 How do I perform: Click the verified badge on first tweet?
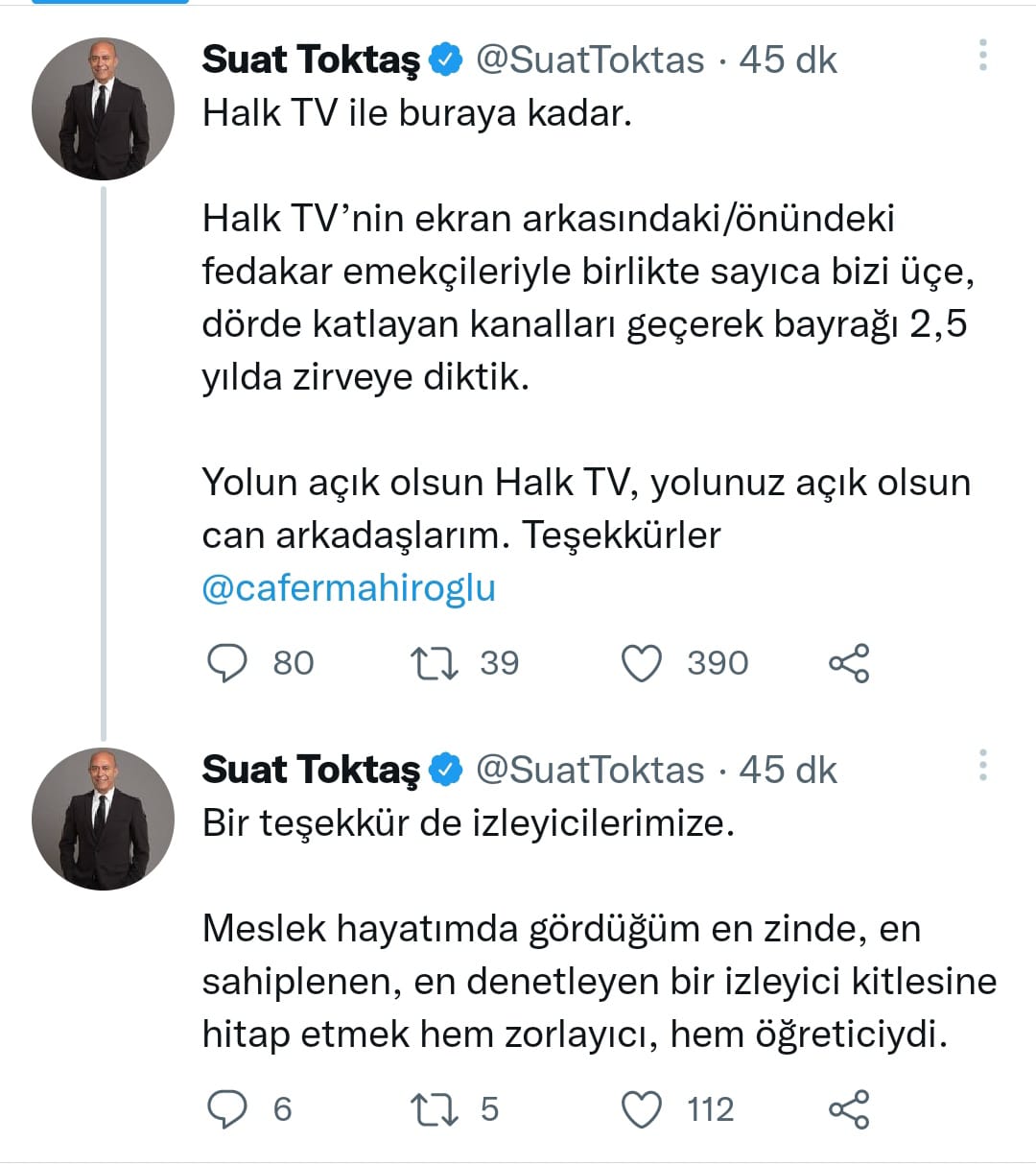(445, 59)
